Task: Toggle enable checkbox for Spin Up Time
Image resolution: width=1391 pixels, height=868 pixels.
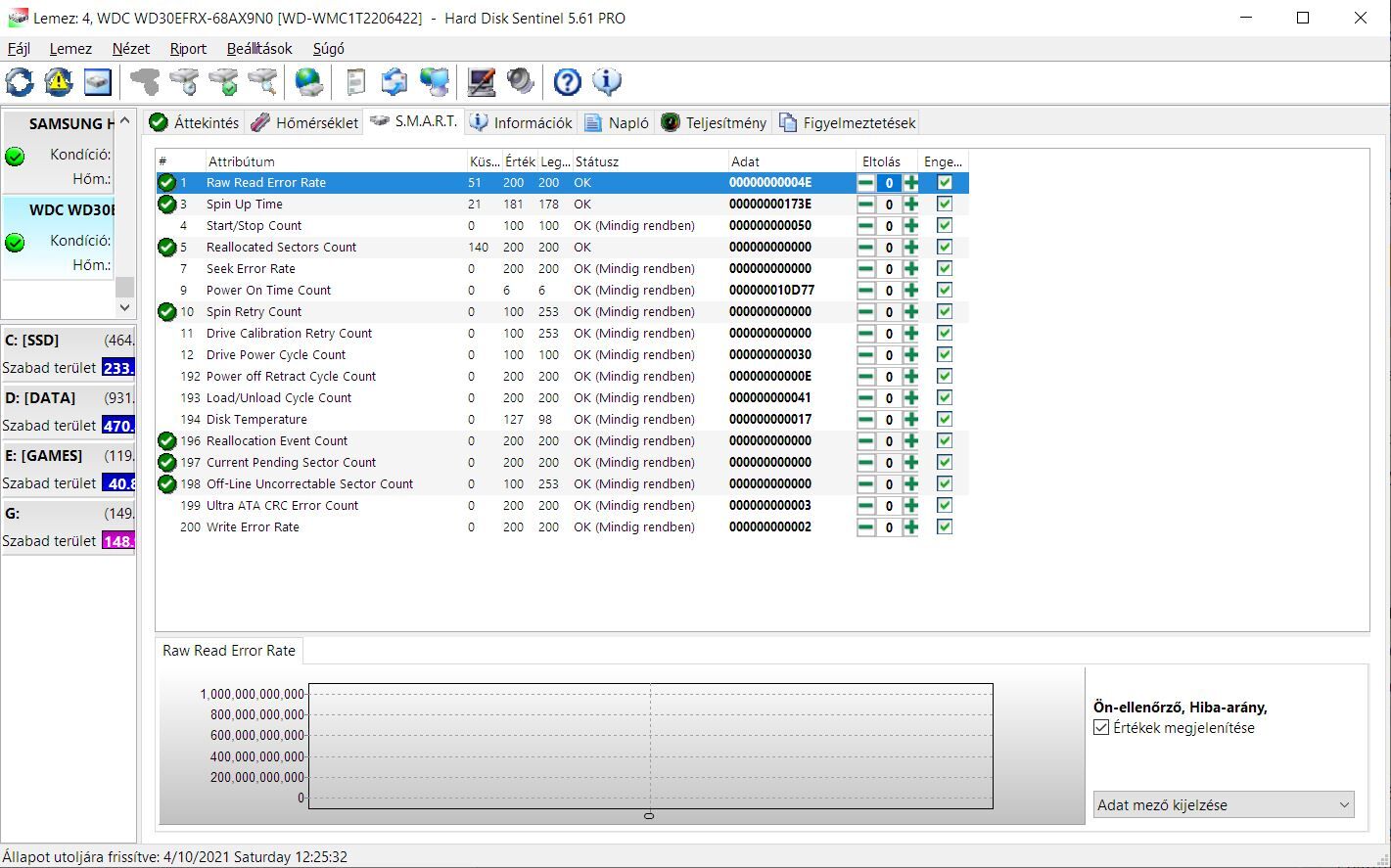Action: click(x=945, y=205)
